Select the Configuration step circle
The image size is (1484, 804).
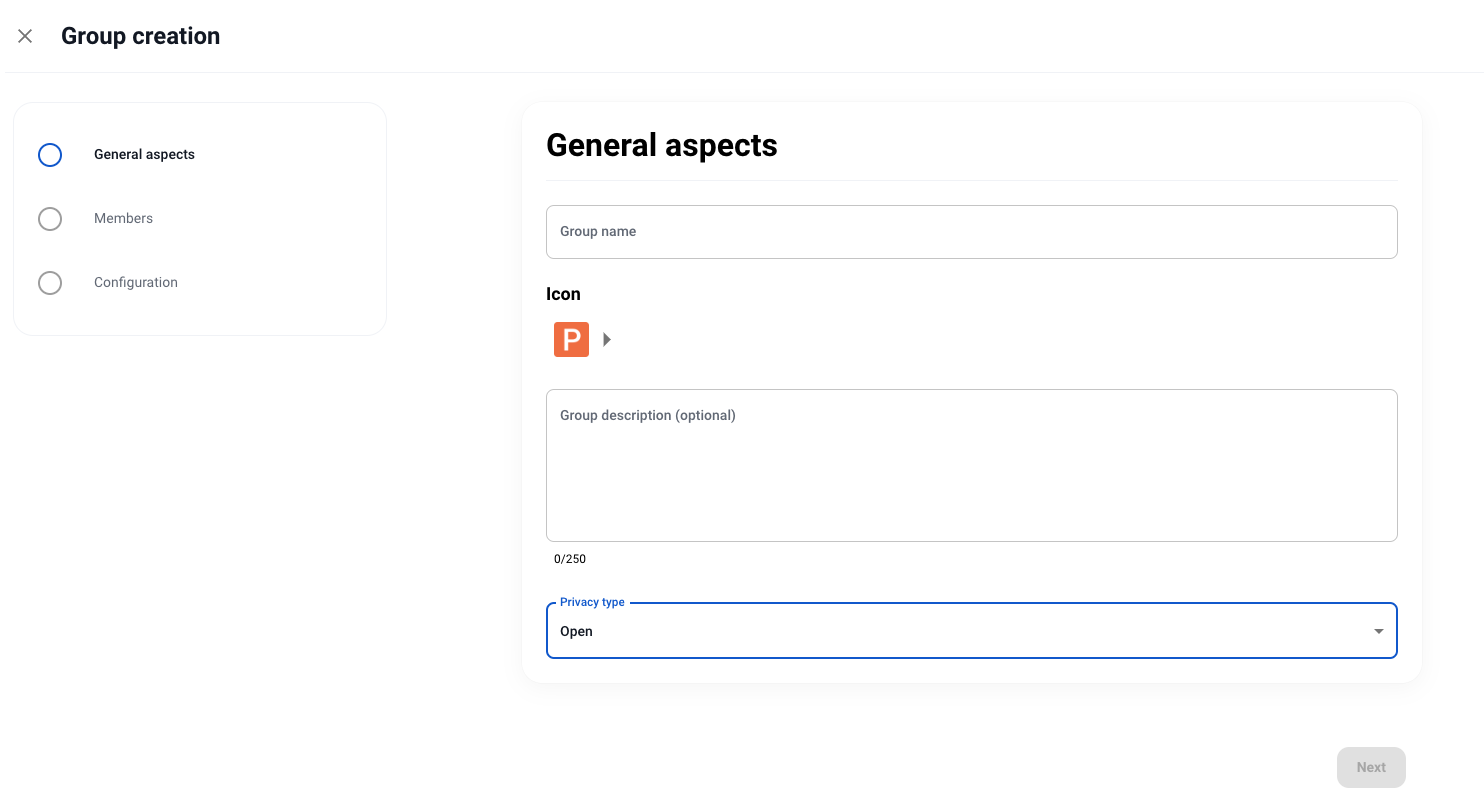[50, 283]
